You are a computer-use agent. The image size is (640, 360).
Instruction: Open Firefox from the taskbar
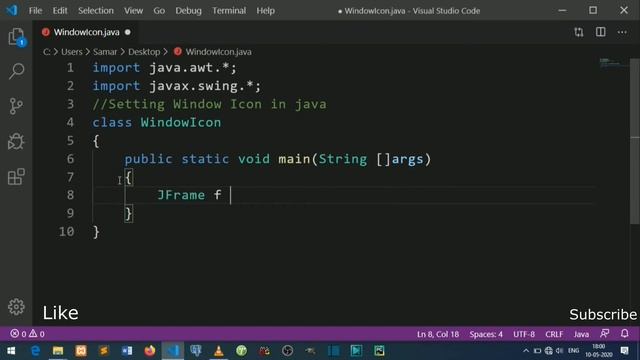[150, 351]
